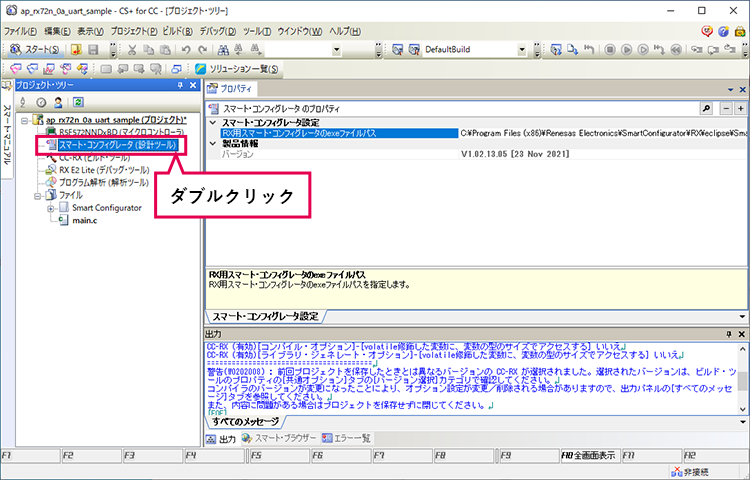This screenshot has height=480, width=750.
Task: Click the undo arrow icon
Action: [x=186, y=49]
